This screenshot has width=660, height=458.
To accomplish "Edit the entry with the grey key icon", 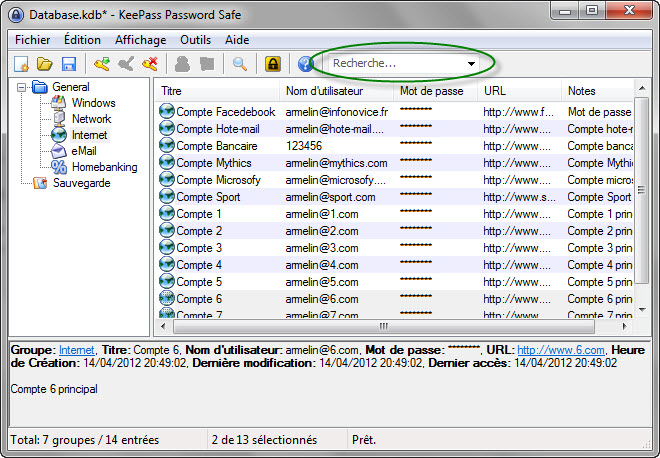I will point(126,64).
